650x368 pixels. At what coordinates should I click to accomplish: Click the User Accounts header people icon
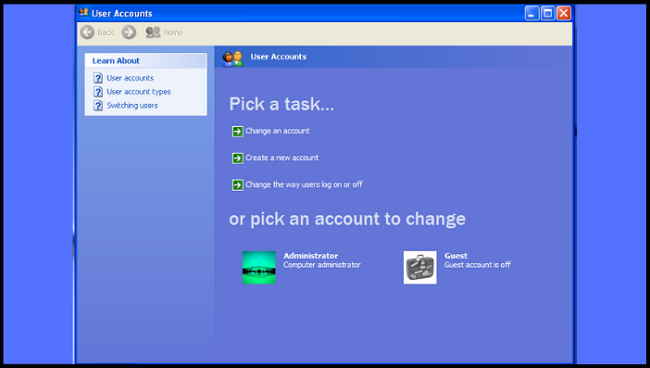point(233,58)
